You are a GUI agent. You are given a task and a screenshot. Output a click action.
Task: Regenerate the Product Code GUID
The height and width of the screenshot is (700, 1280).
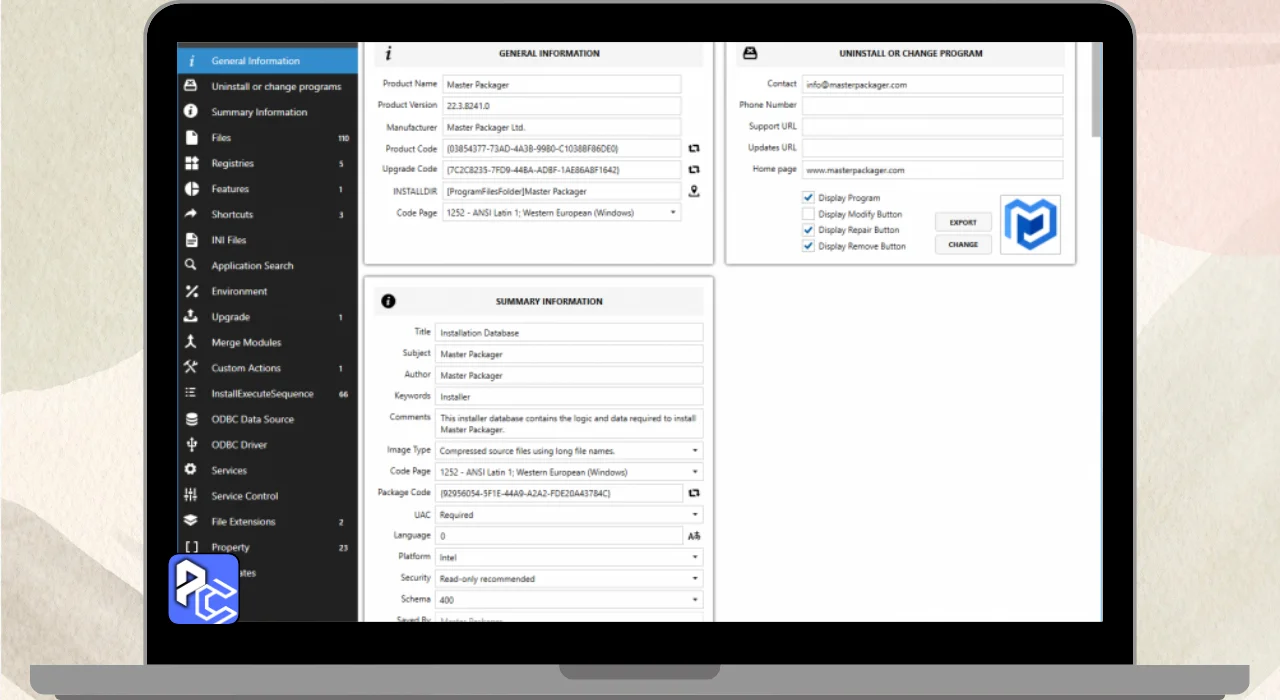click(x=694, y=148)
